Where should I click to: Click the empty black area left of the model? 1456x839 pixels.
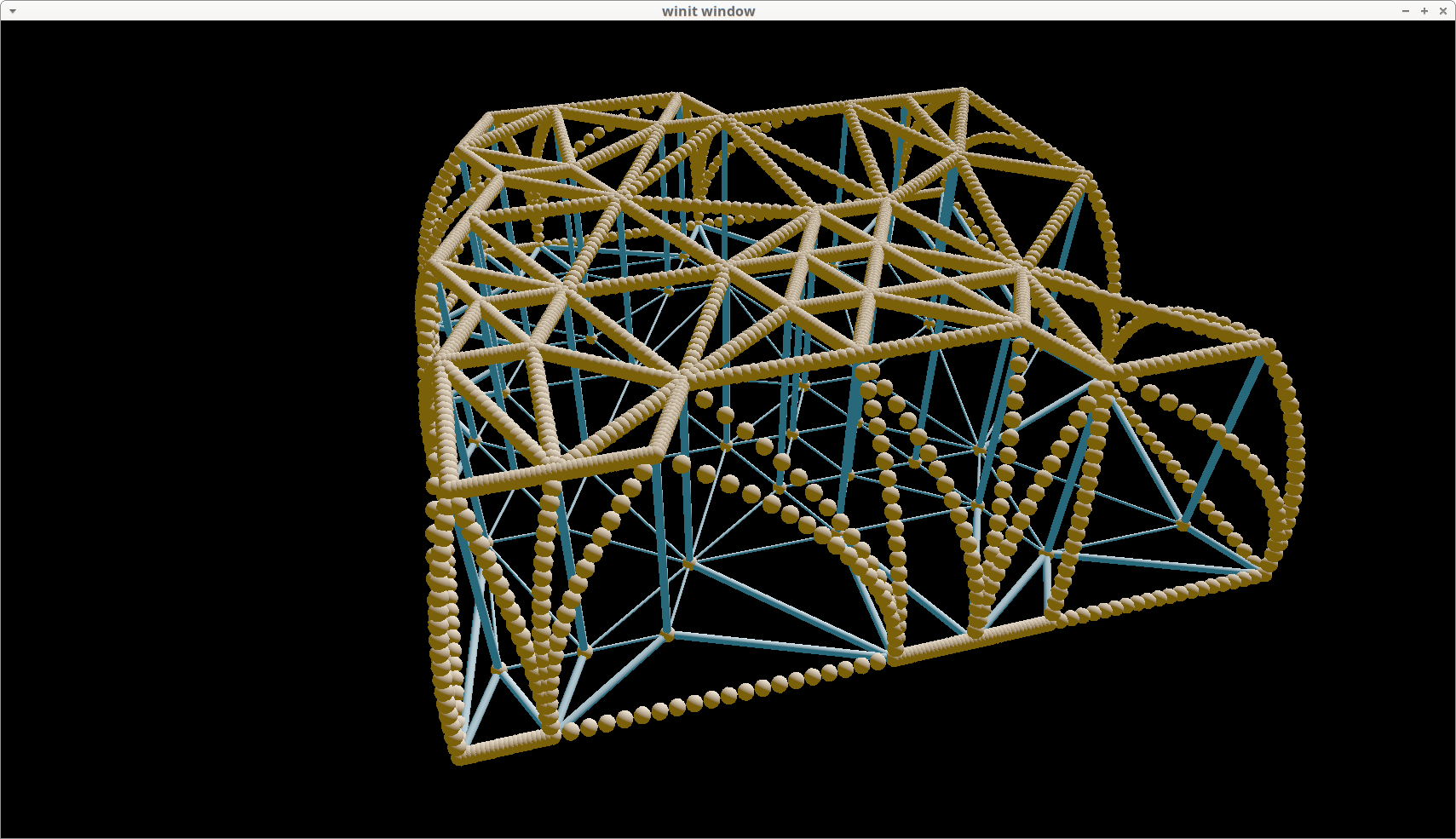(213, 426)
